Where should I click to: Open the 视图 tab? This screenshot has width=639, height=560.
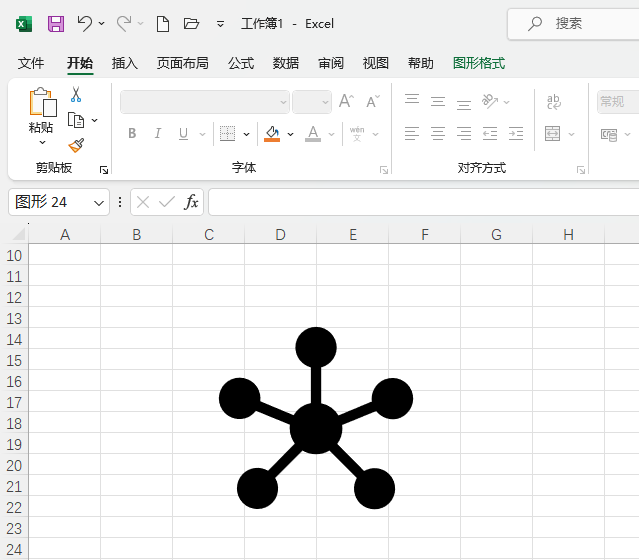(x=375, y=63)
